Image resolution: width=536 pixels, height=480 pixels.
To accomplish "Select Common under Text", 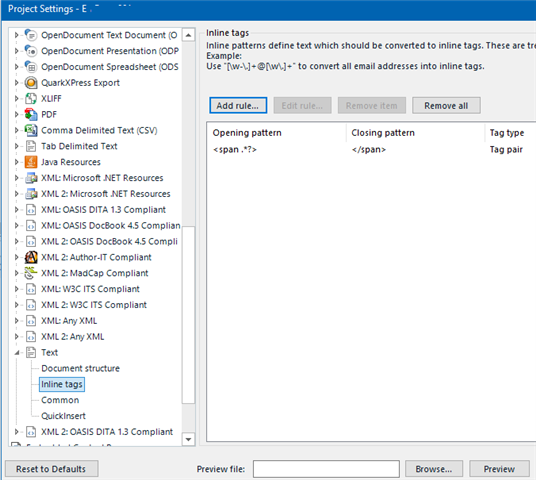I will pyautogui.click(x=60, y=400).
